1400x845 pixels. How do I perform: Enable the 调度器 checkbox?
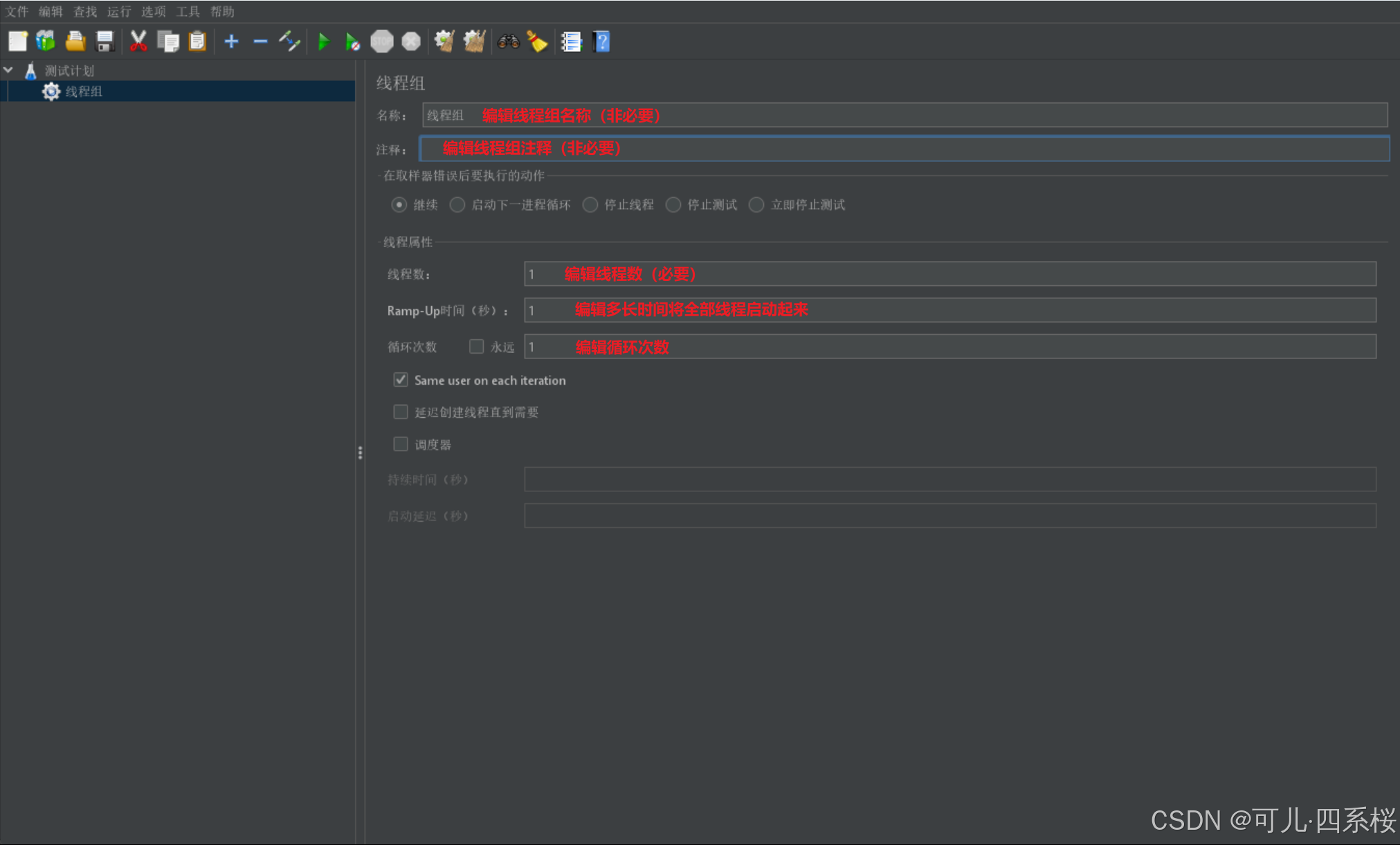coord(401,444)
